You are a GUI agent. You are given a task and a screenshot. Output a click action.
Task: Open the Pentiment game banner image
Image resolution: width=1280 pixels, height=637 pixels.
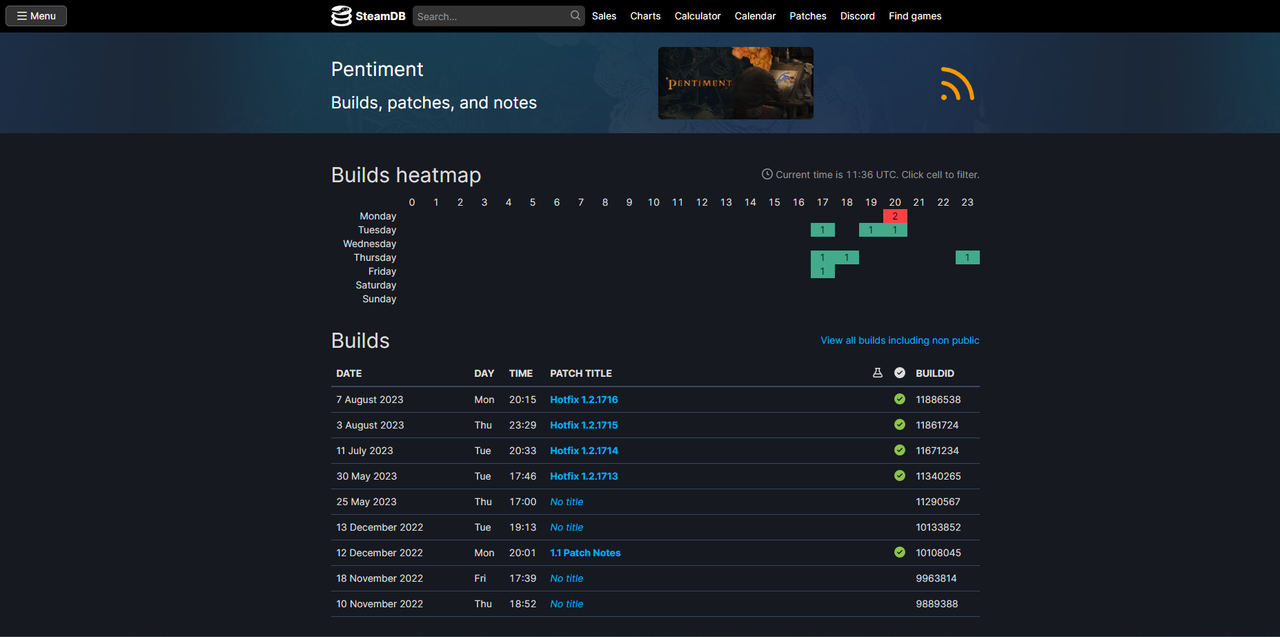[x=735, y=83]
